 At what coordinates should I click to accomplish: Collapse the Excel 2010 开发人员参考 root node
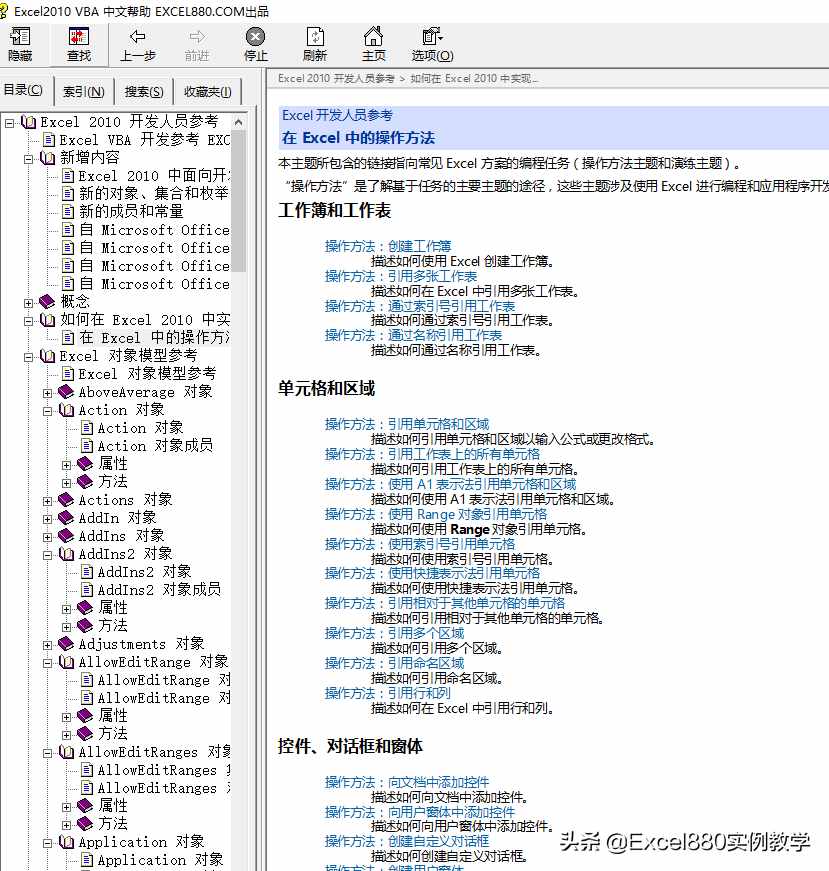9,123
